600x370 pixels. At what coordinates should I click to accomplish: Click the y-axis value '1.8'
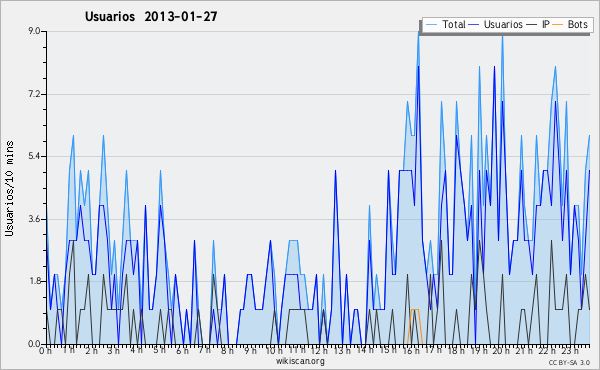[34, 281]
